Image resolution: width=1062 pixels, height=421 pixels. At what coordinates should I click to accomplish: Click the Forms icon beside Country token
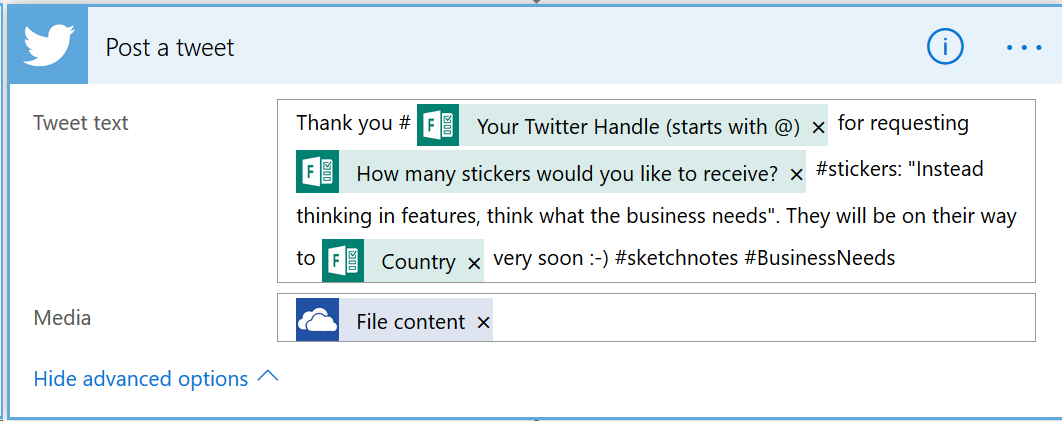pos(343,260)
